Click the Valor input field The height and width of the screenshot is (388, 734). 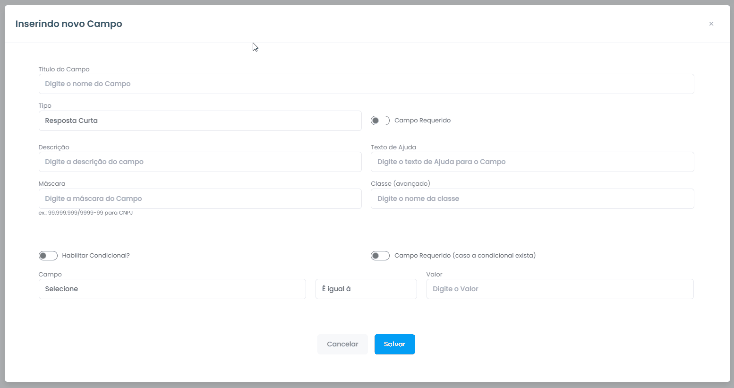[x=560, y=289]
